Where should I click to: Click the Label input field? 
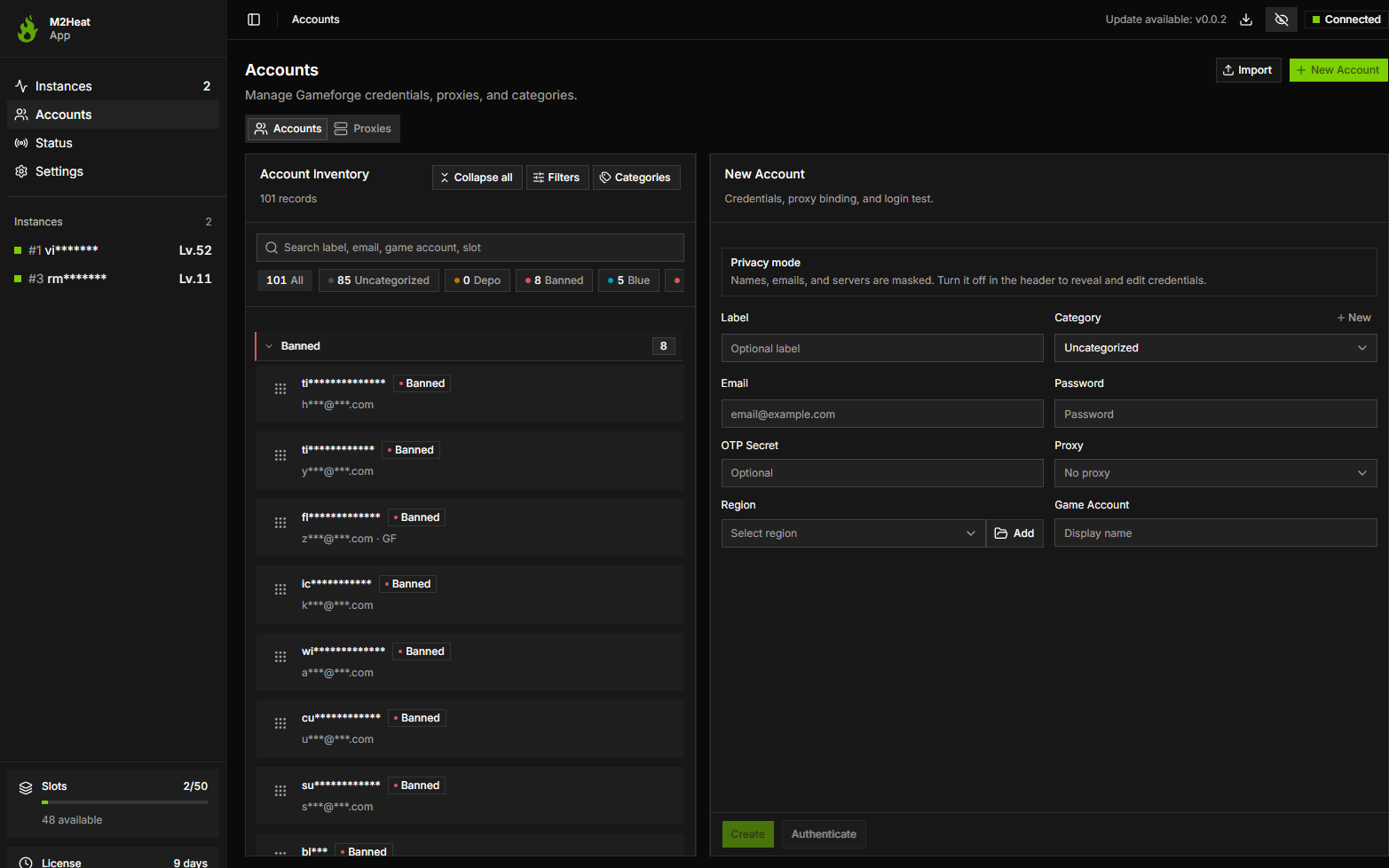(882, 348)
